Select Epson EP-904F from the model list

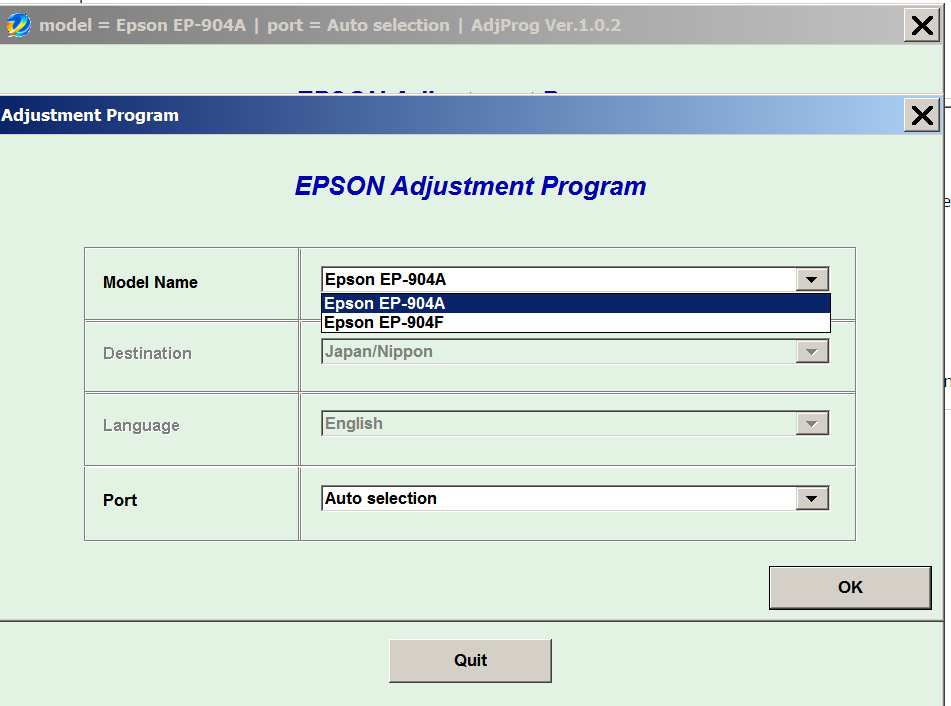576,323
